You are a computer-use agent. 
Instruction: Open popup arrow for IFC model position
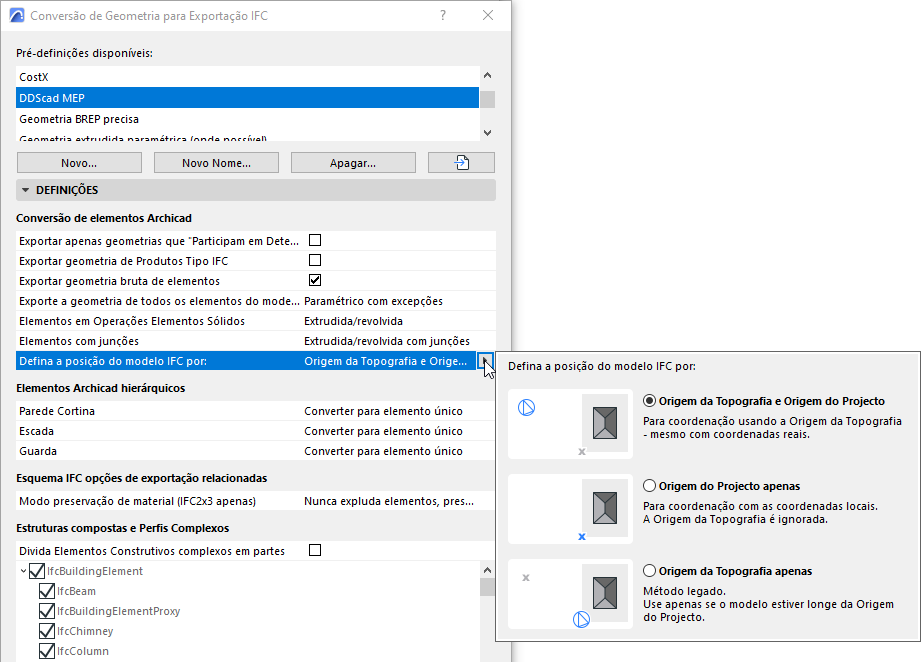coord(485,361)
